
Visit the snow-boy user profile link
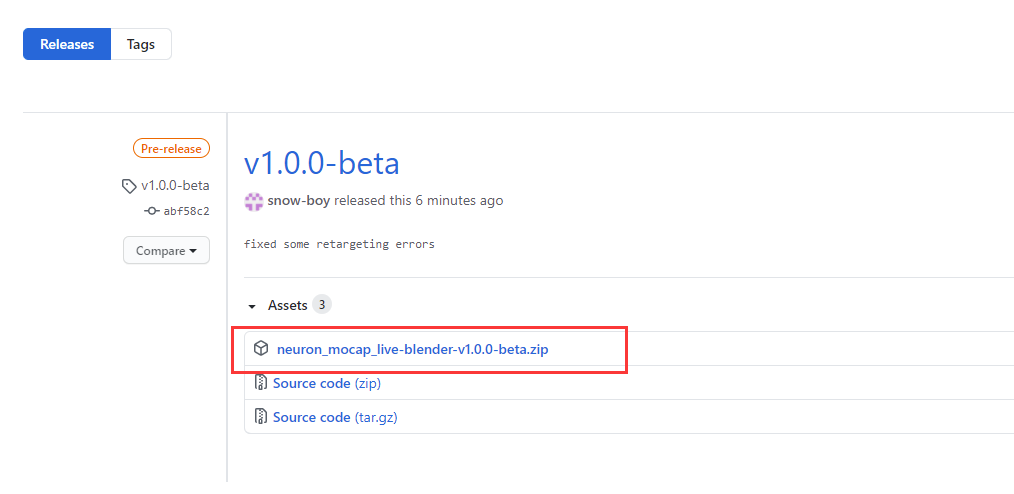point(299,200)
